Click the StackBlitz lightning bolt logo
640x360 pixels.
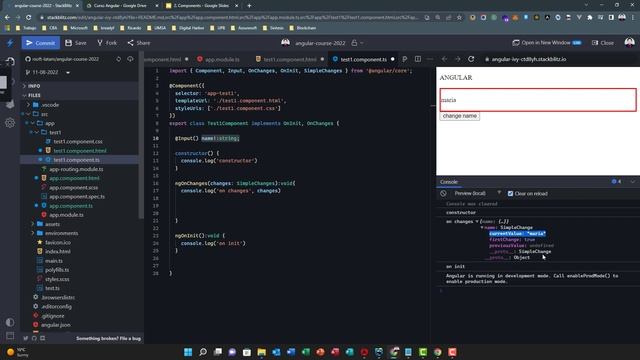10,43
